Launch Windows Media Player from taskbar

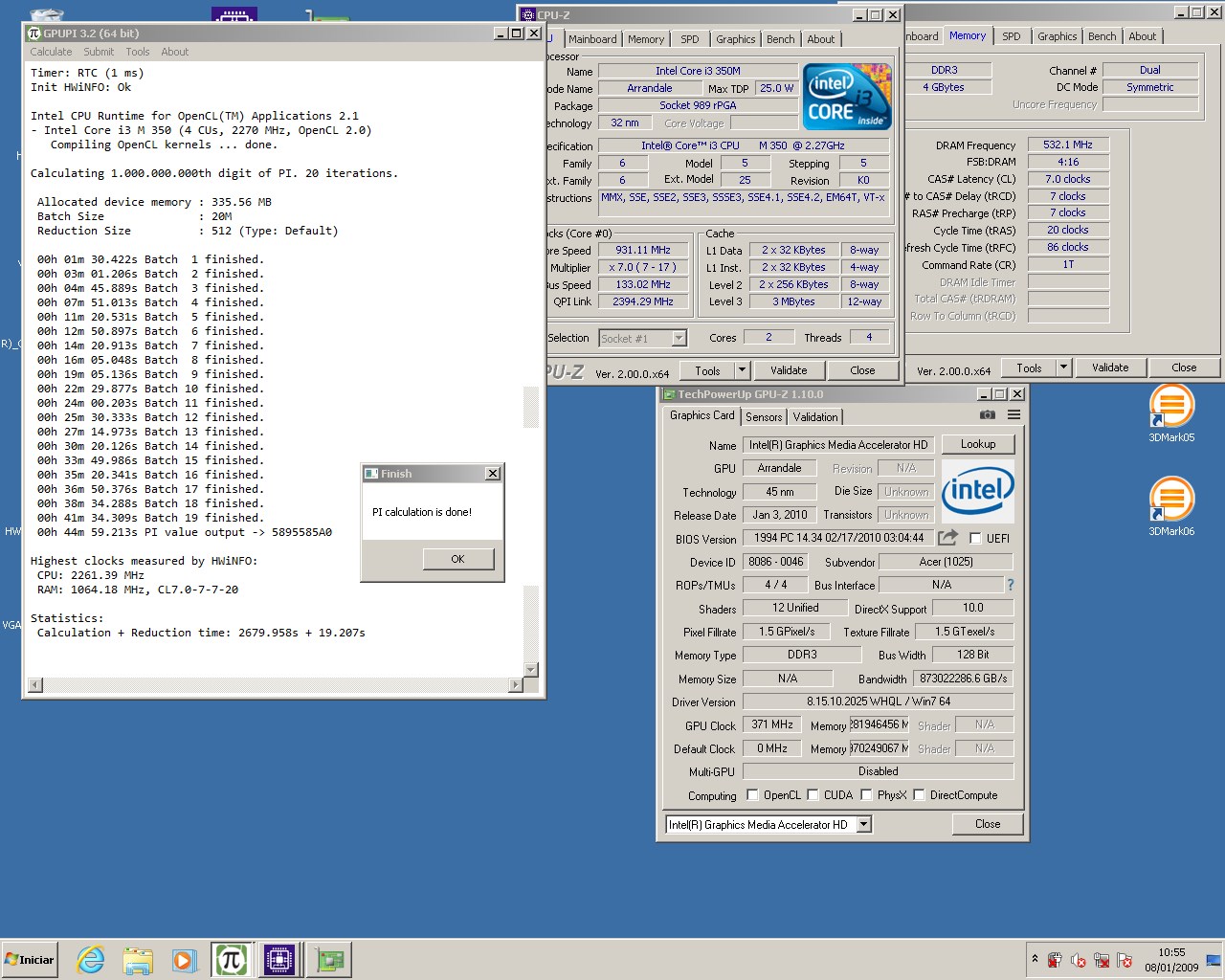coord(184,960)
